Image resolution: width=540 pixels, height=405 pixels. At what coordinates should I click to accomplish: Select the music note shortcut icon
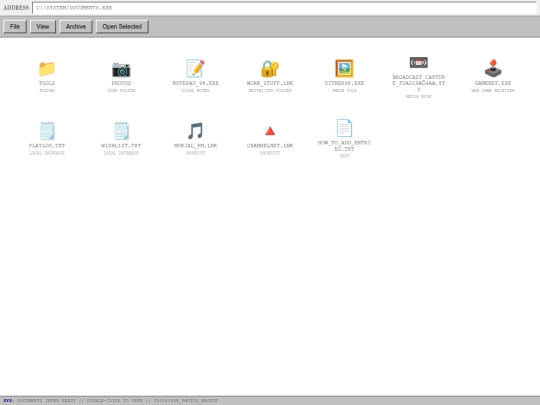195,131
